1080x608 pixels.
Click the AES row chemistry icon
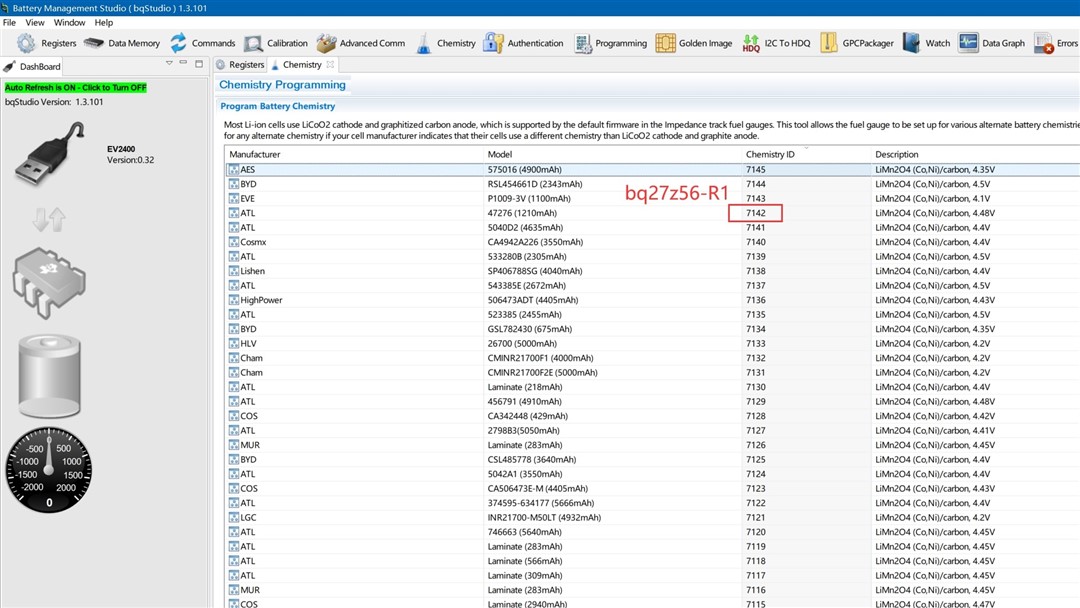click(233, 169)
